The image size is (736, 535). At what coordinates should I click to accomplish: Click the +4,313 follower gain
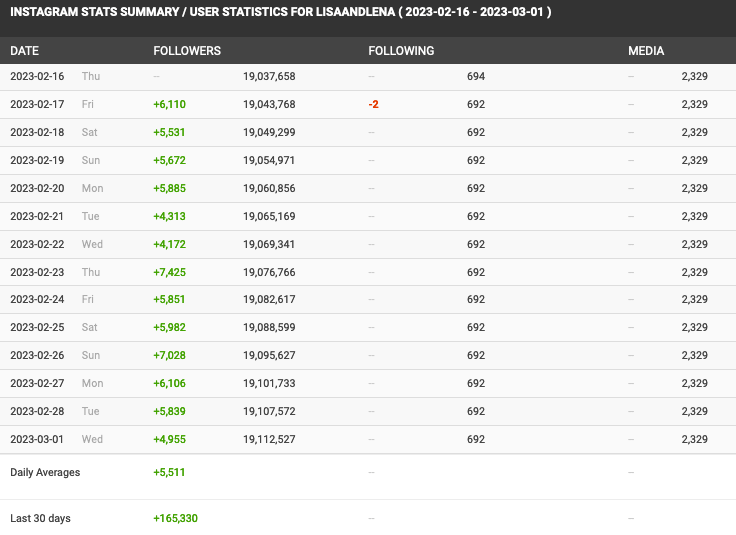tap(169, 216)
